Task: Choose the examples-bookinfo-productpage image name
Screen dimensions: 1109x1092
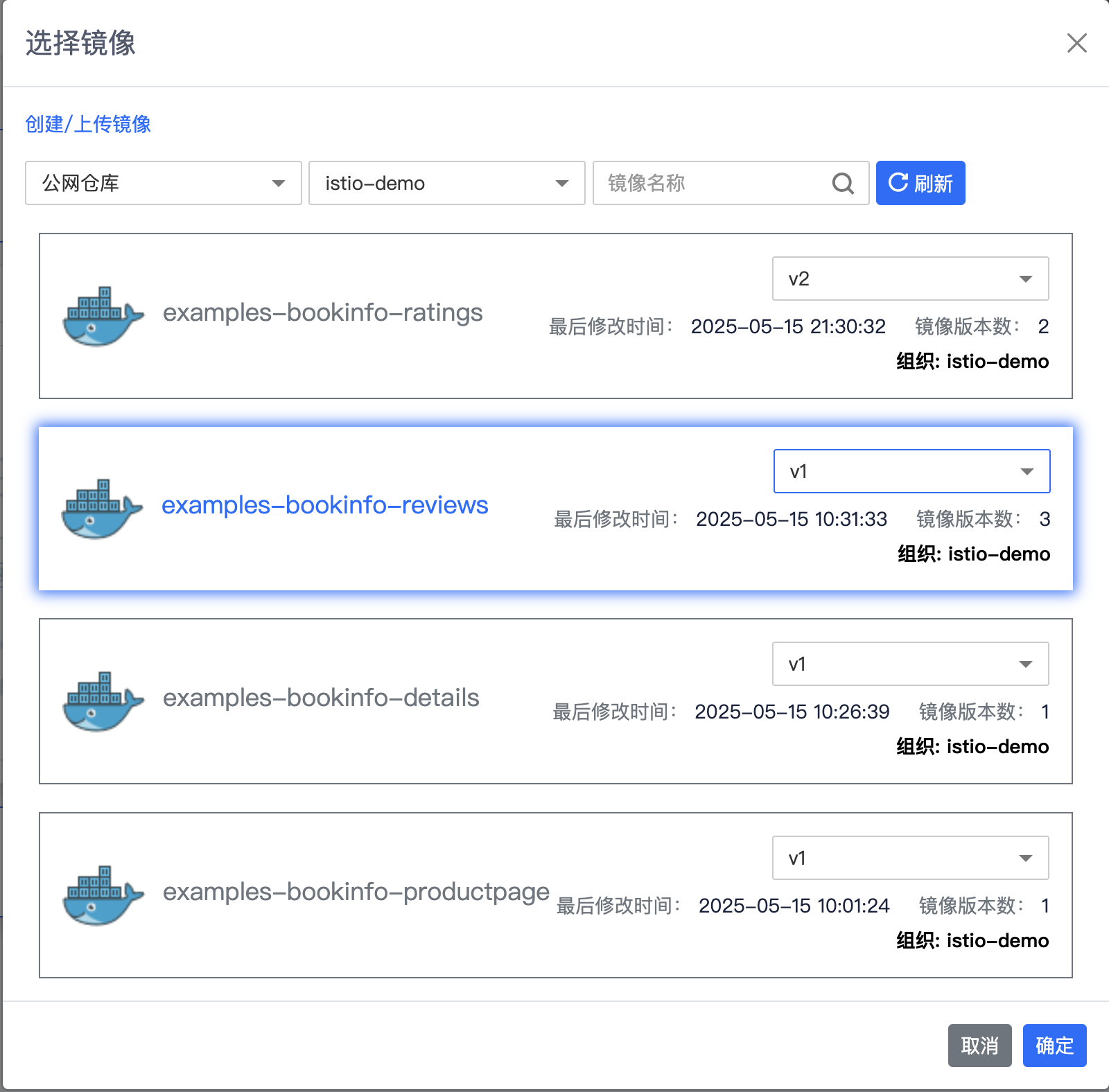Action: pyautogui.click(x=356, y=892)
